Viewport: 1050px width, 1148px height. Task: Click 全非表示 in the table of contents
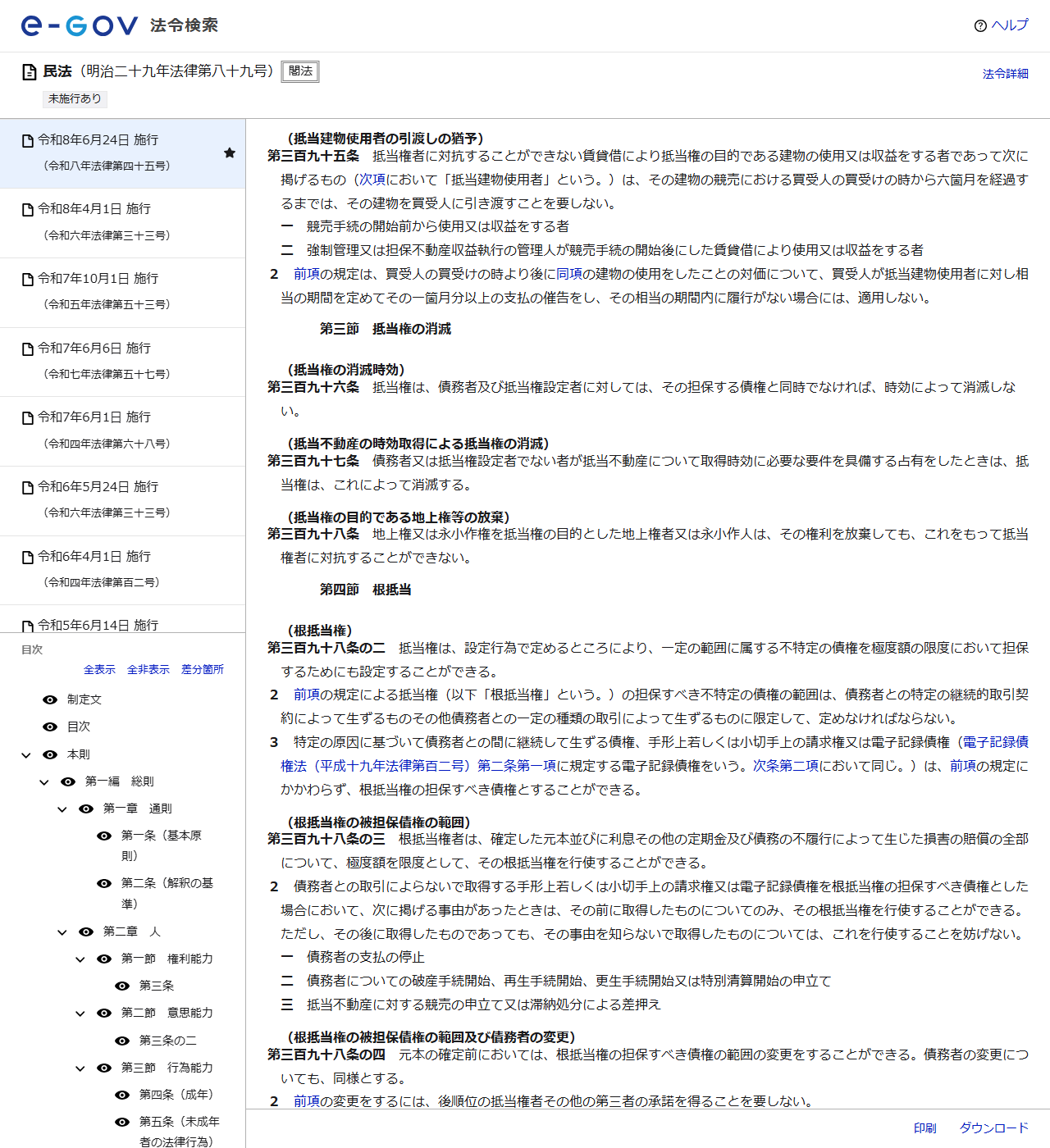click(x=148, y=670)
